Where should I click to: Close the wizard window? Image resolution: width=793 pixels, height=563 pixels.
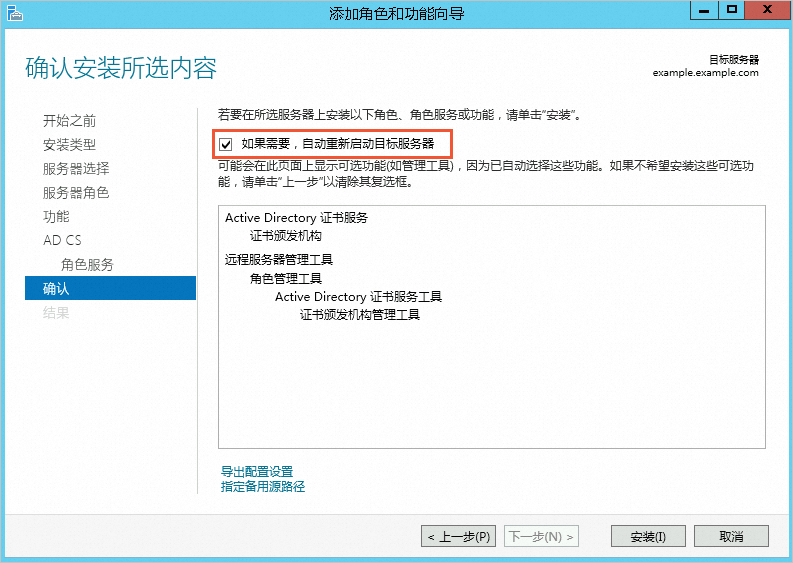point(767,10)
